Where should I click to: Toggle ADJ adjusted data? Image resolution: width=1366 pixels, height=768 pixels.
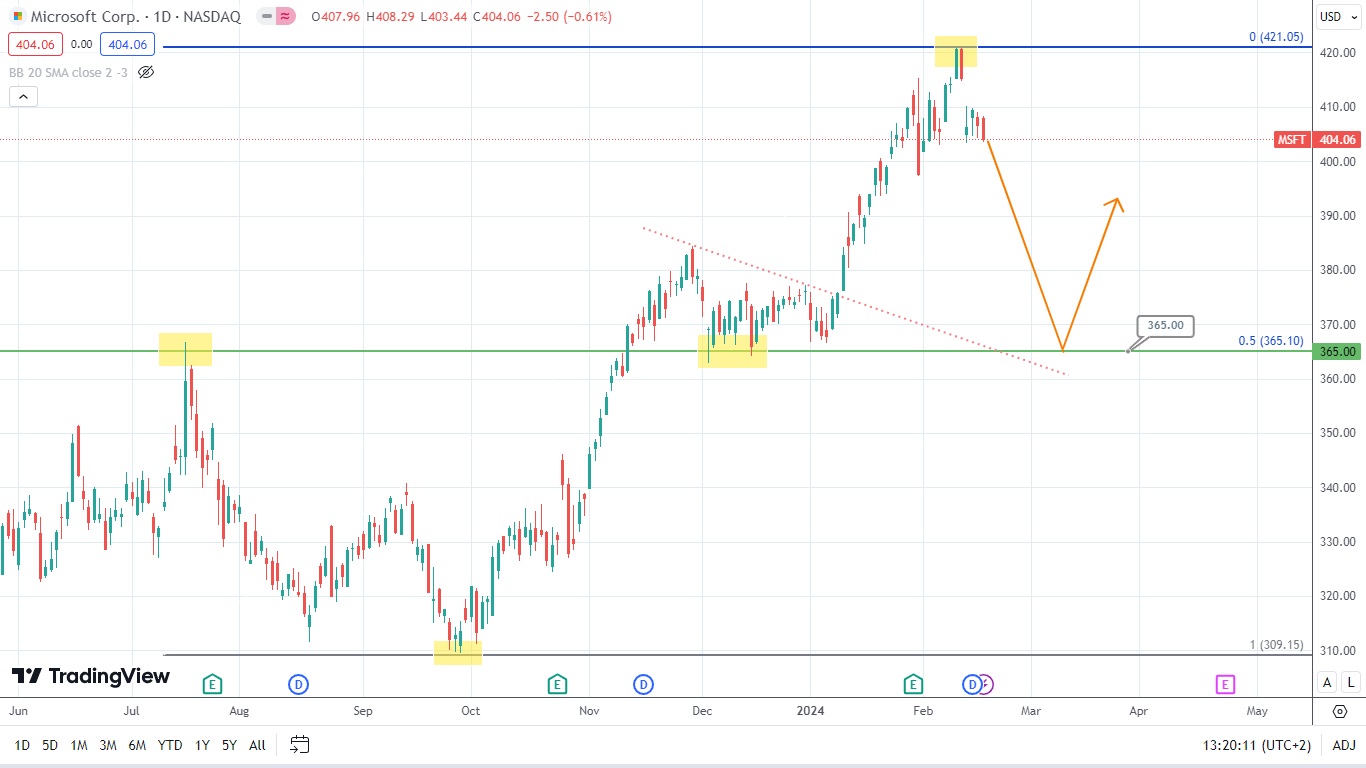coord(1343,745)
